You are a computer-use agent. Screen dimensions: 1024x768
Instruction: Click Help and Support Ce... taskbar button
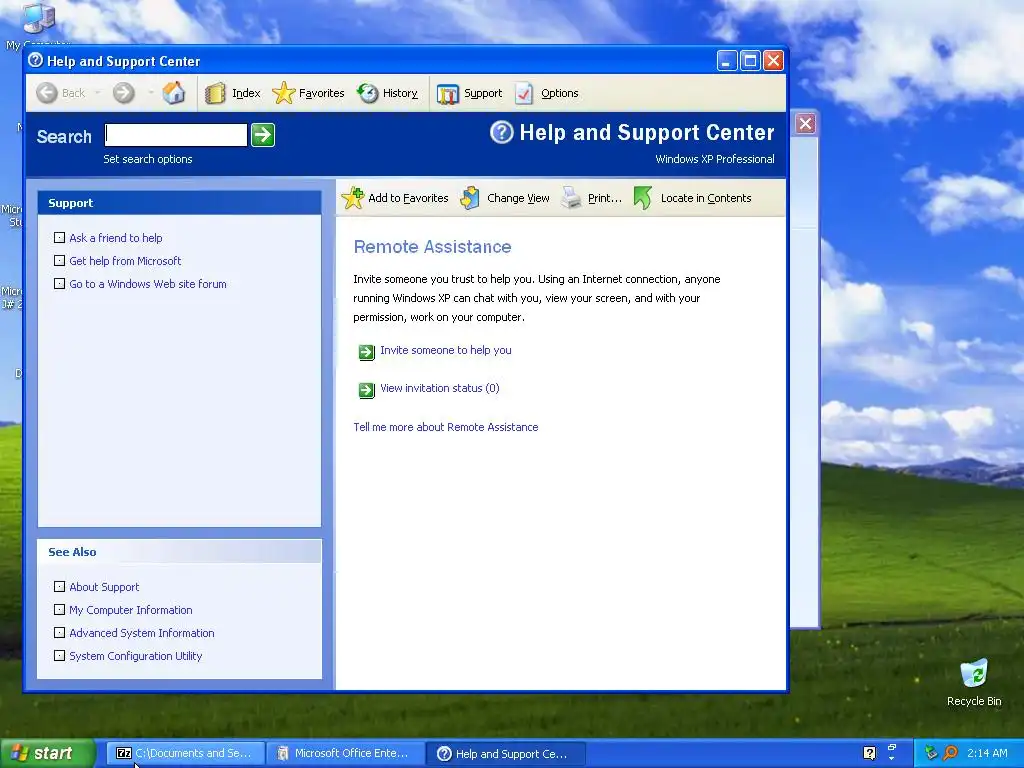[506, 754]
